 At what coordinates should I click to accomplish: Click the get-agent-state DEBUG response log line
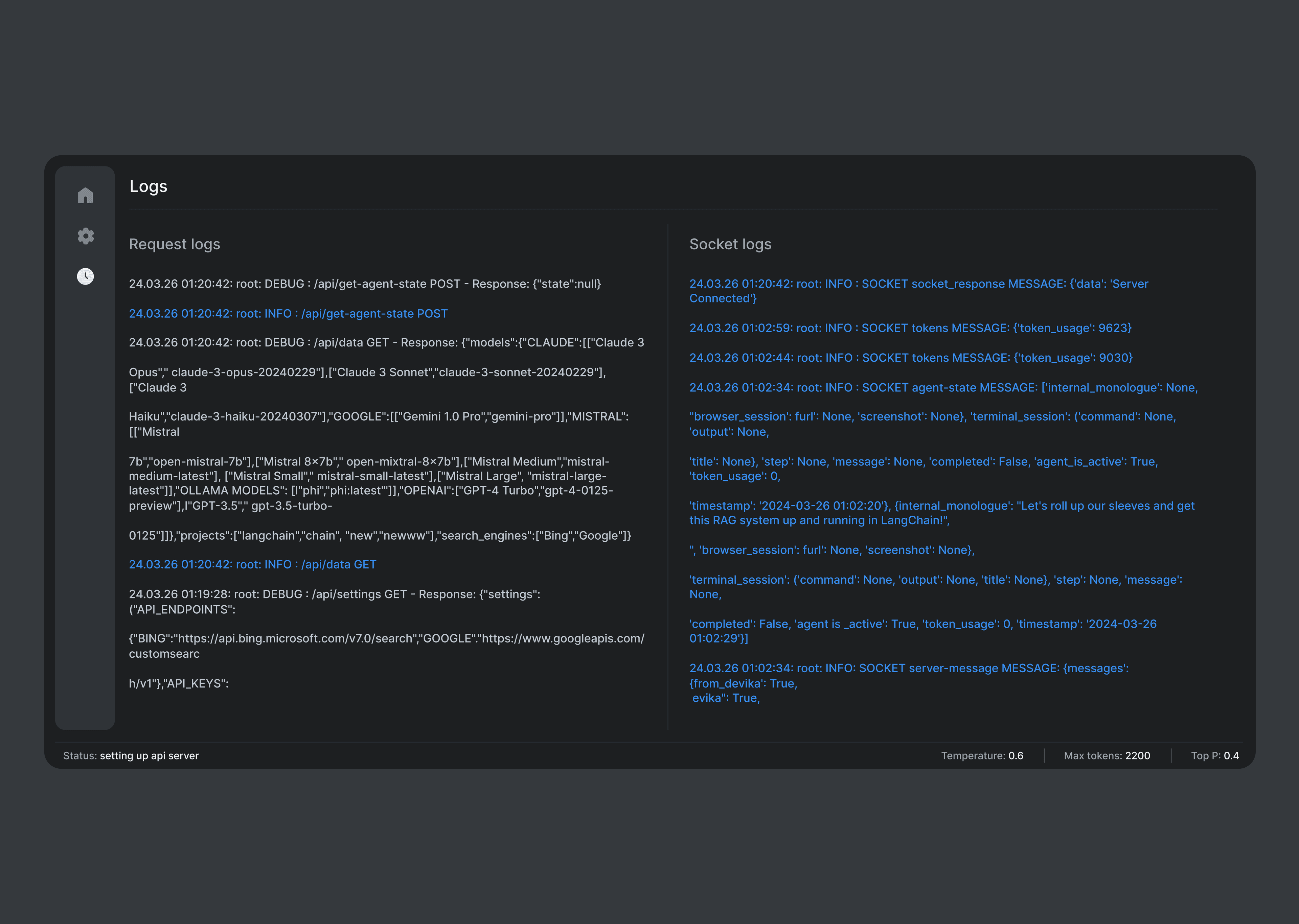[x=365, y=284]
